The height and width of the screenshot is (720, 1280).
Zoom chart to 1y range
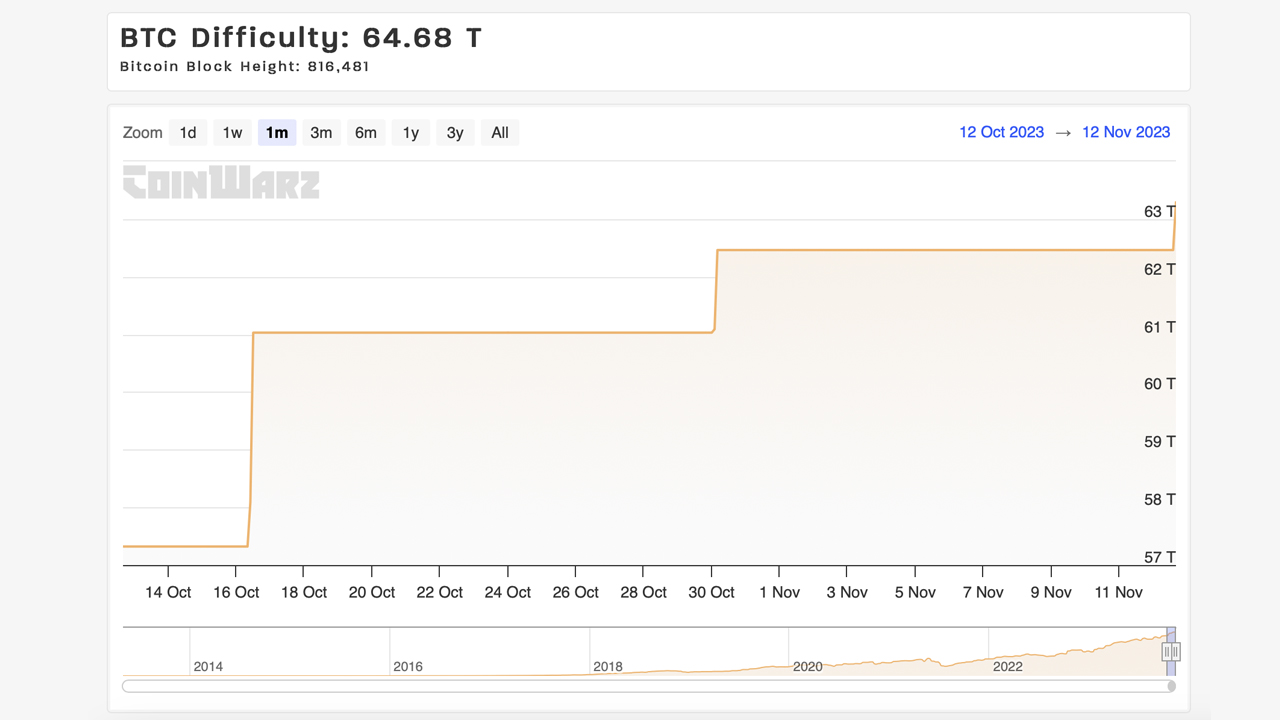click(x=410, y=133)
